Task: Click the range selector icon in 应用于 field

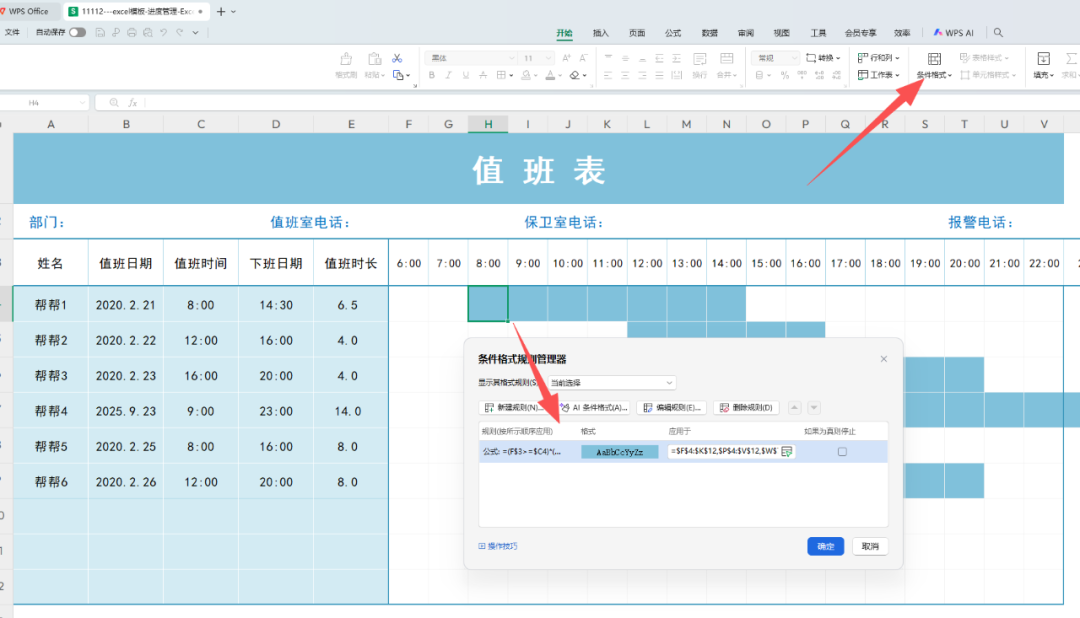Action: [x=787, y=452]
